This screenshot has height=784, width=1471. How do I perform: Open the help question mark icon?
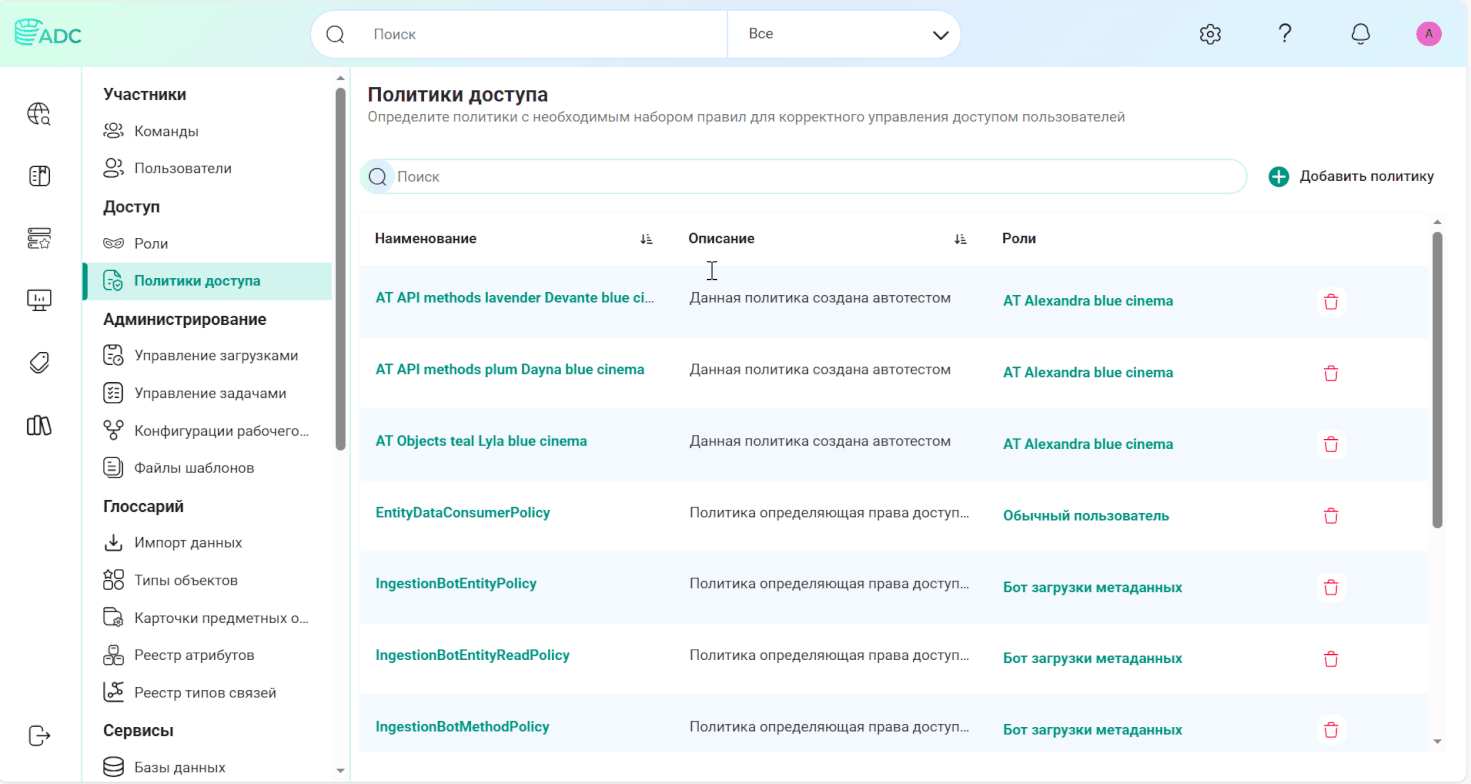1285,33
